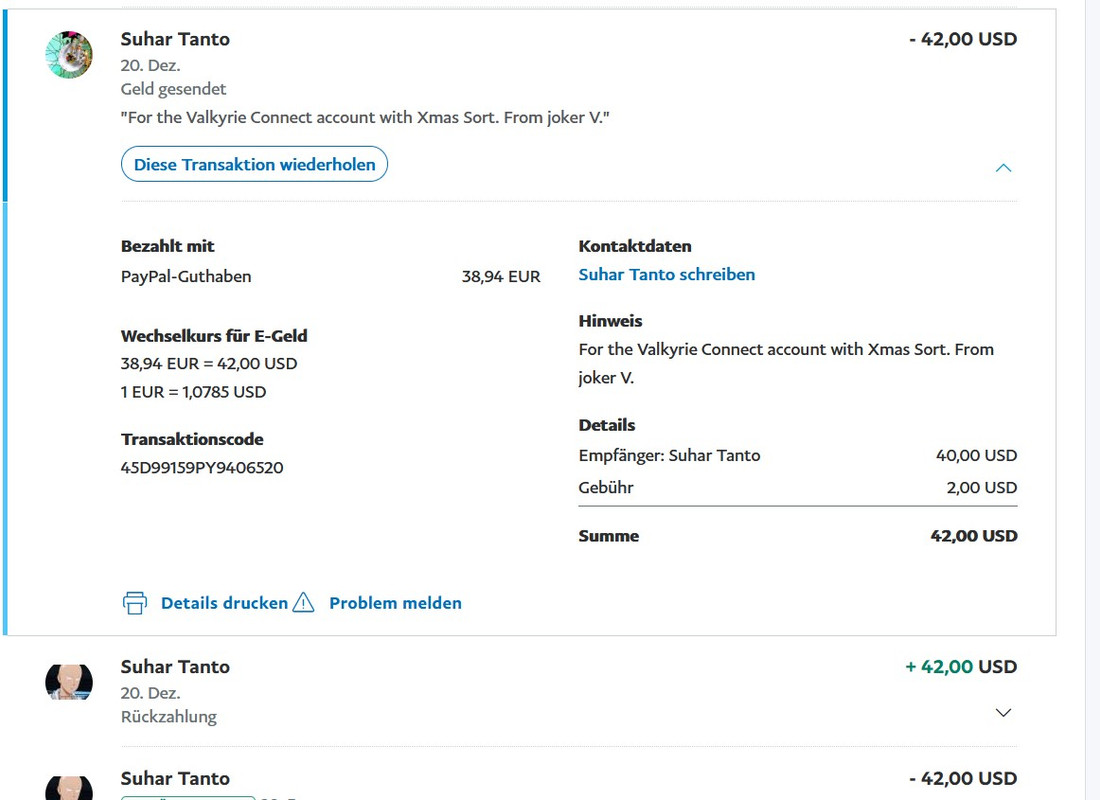
Task: Click the Kontaktdaten heading
Action: [635, 246]
